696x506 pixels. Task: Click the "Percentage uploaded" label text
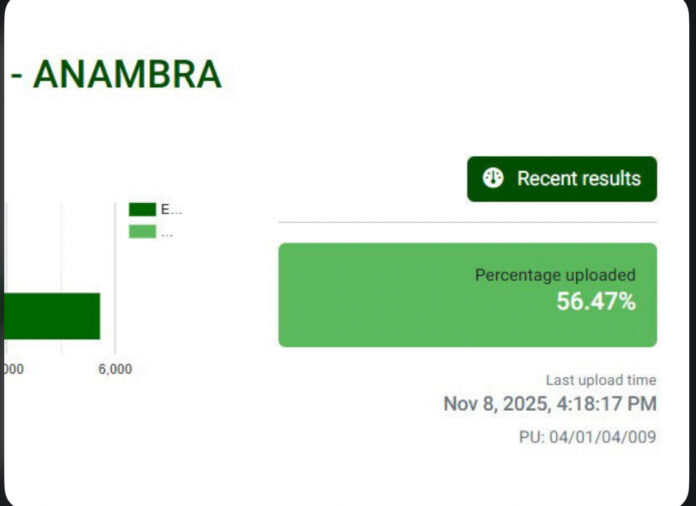pos(554,275)
